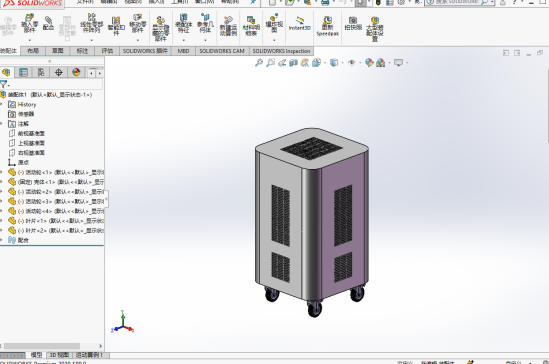Switch to 3D 视图 bottom tab
Viewport: 549px width, 364px height.
(59, 355)
